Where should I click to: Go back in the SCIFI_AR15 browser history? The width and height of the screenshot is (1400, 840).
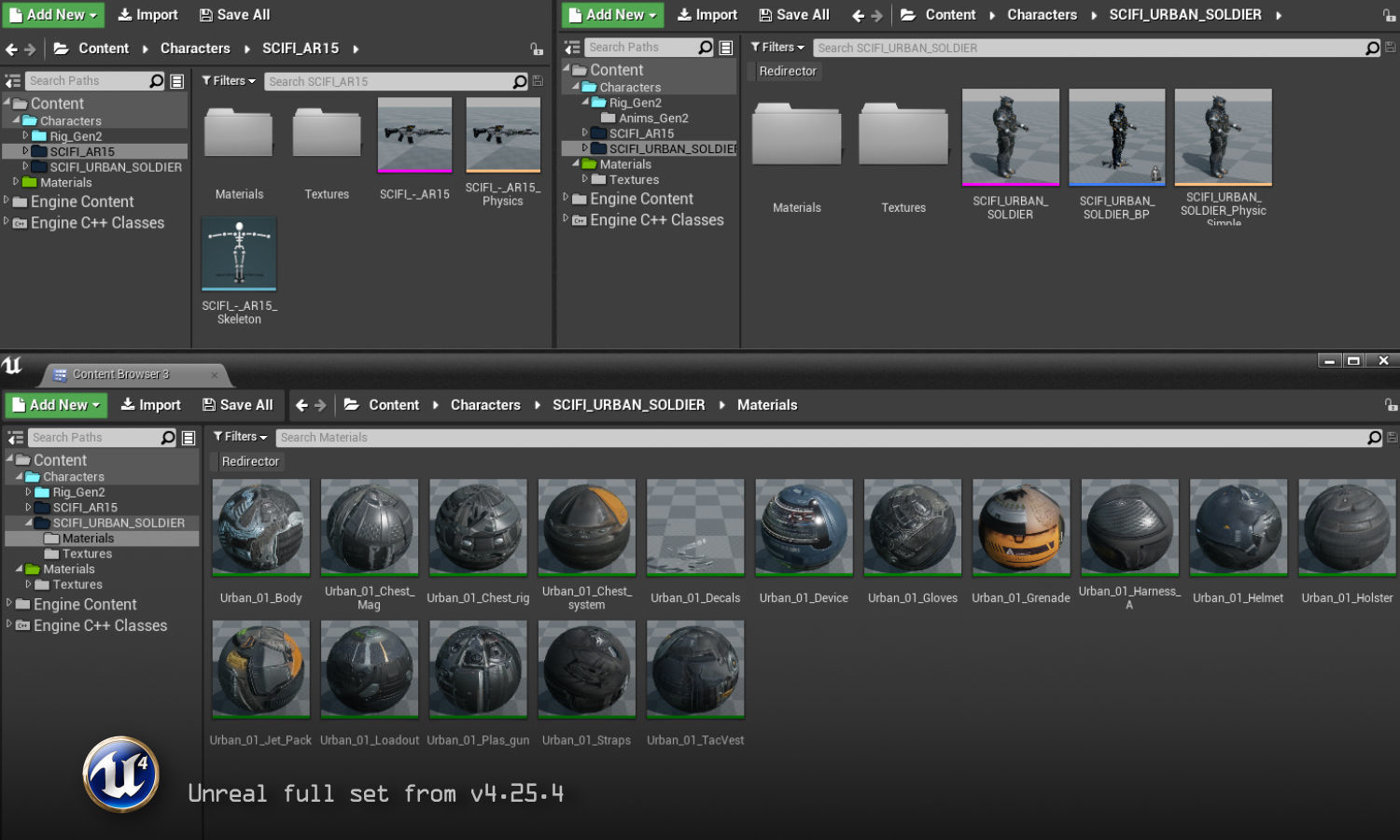11,49
